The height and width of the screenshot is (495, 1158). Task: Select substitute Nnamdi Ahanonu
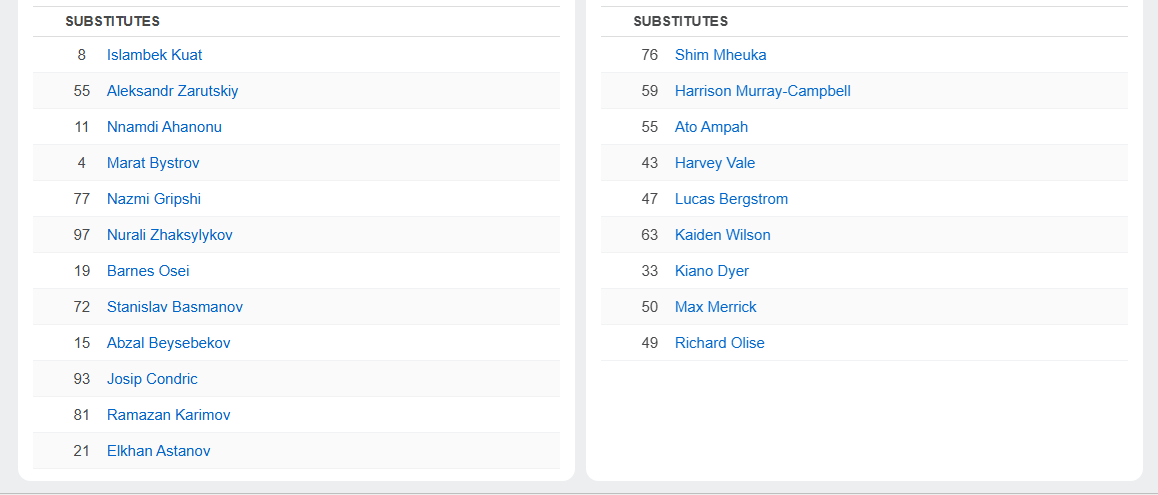click(x=164, y=127)
